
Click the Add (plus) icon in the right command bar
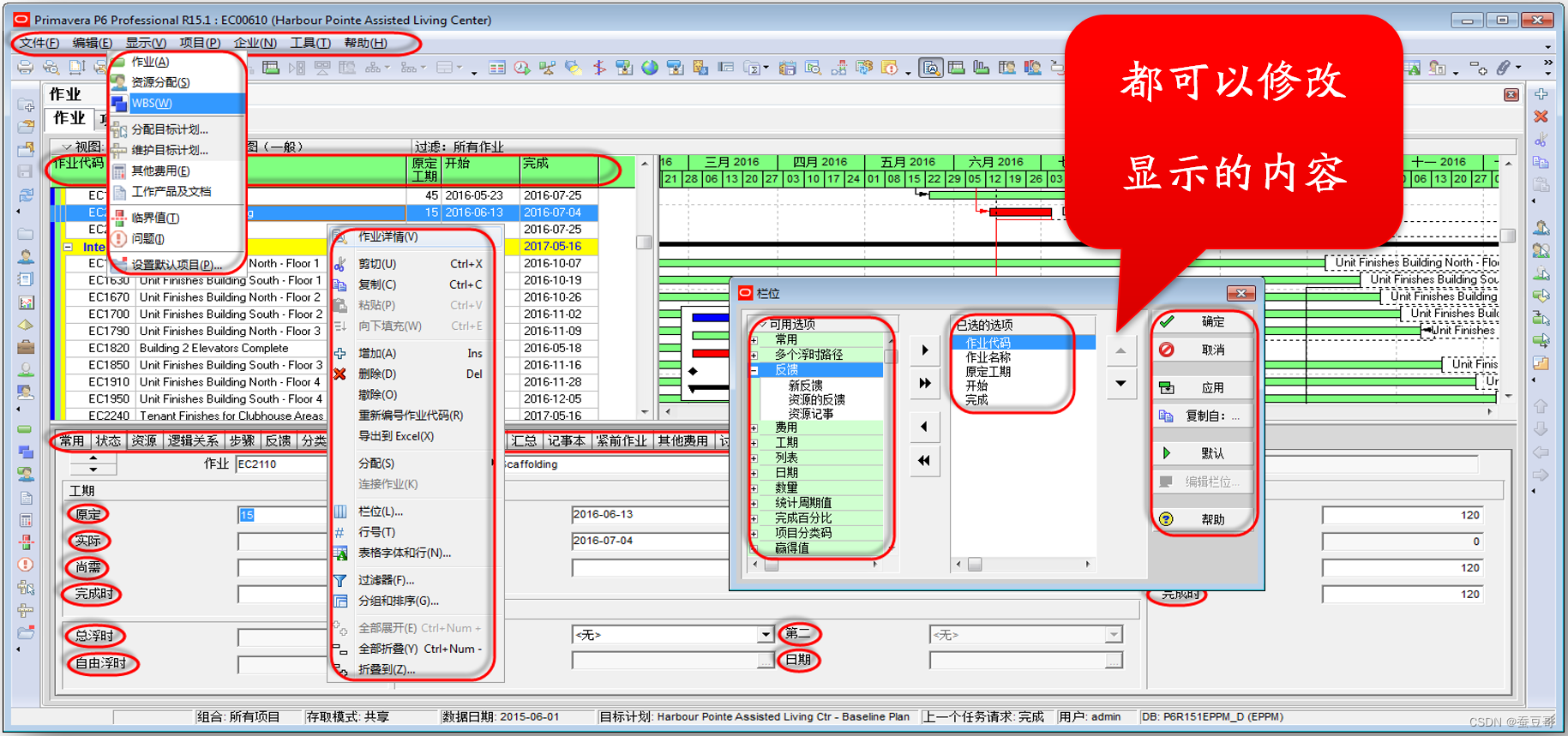[1541, 94]
